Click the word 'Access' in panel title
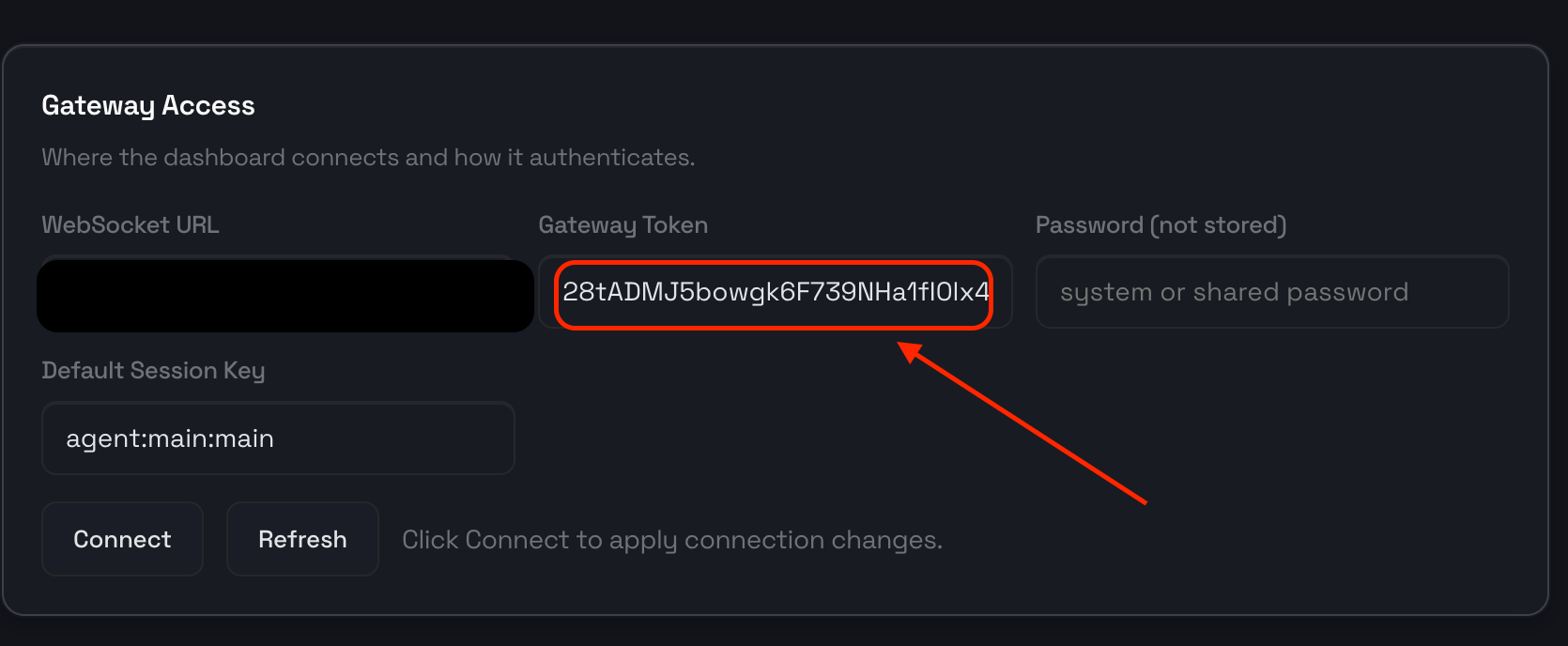The width and height of the screenshot is (1568, 646). [208, 106]
